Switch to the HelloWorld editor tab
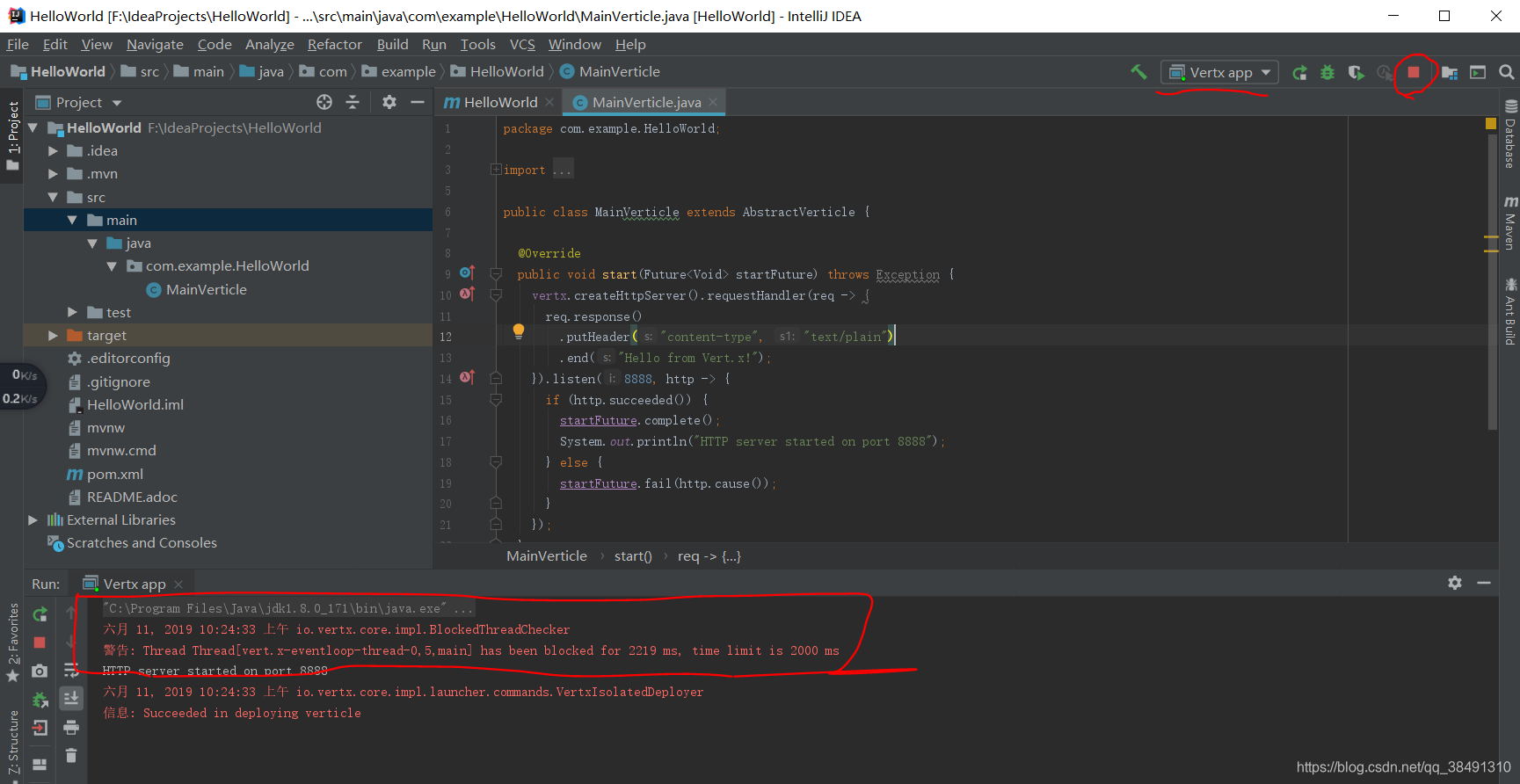Screen dimensions: 1520x784 pos(498,102)
